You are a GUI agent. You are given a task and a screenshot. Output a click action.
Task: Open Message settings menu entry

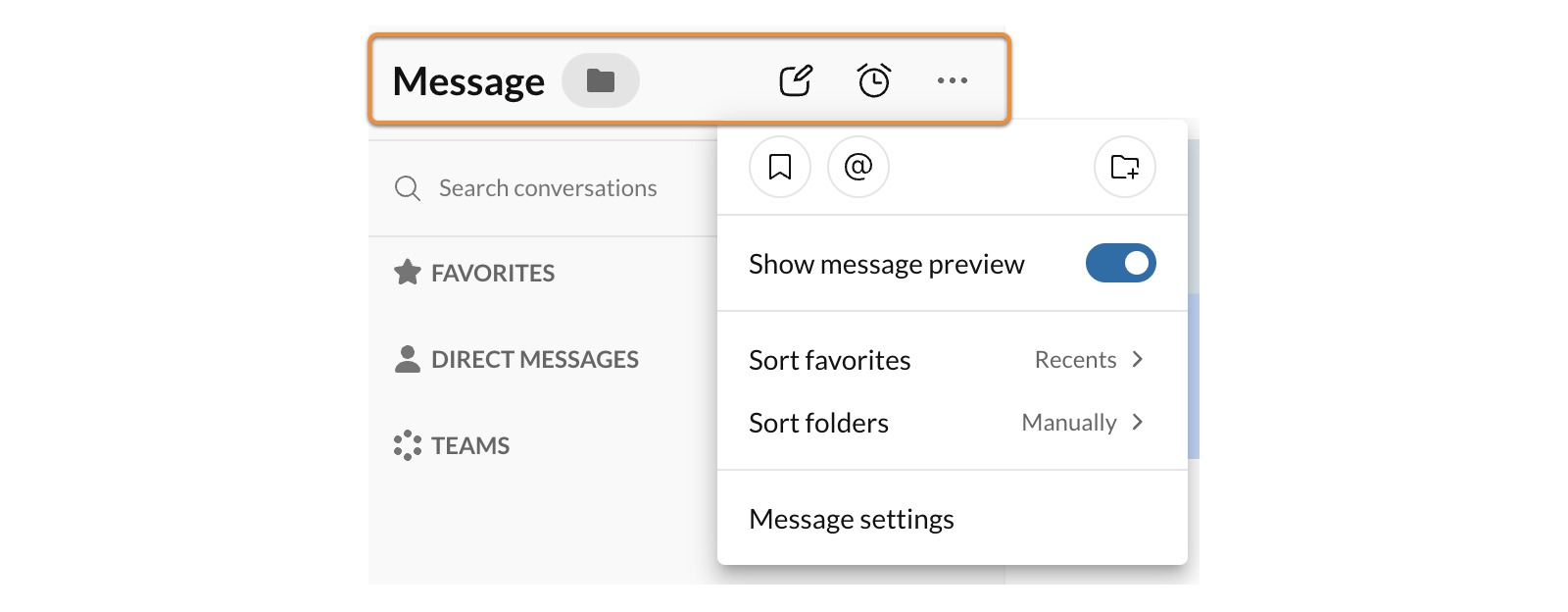tap(852, 519)
